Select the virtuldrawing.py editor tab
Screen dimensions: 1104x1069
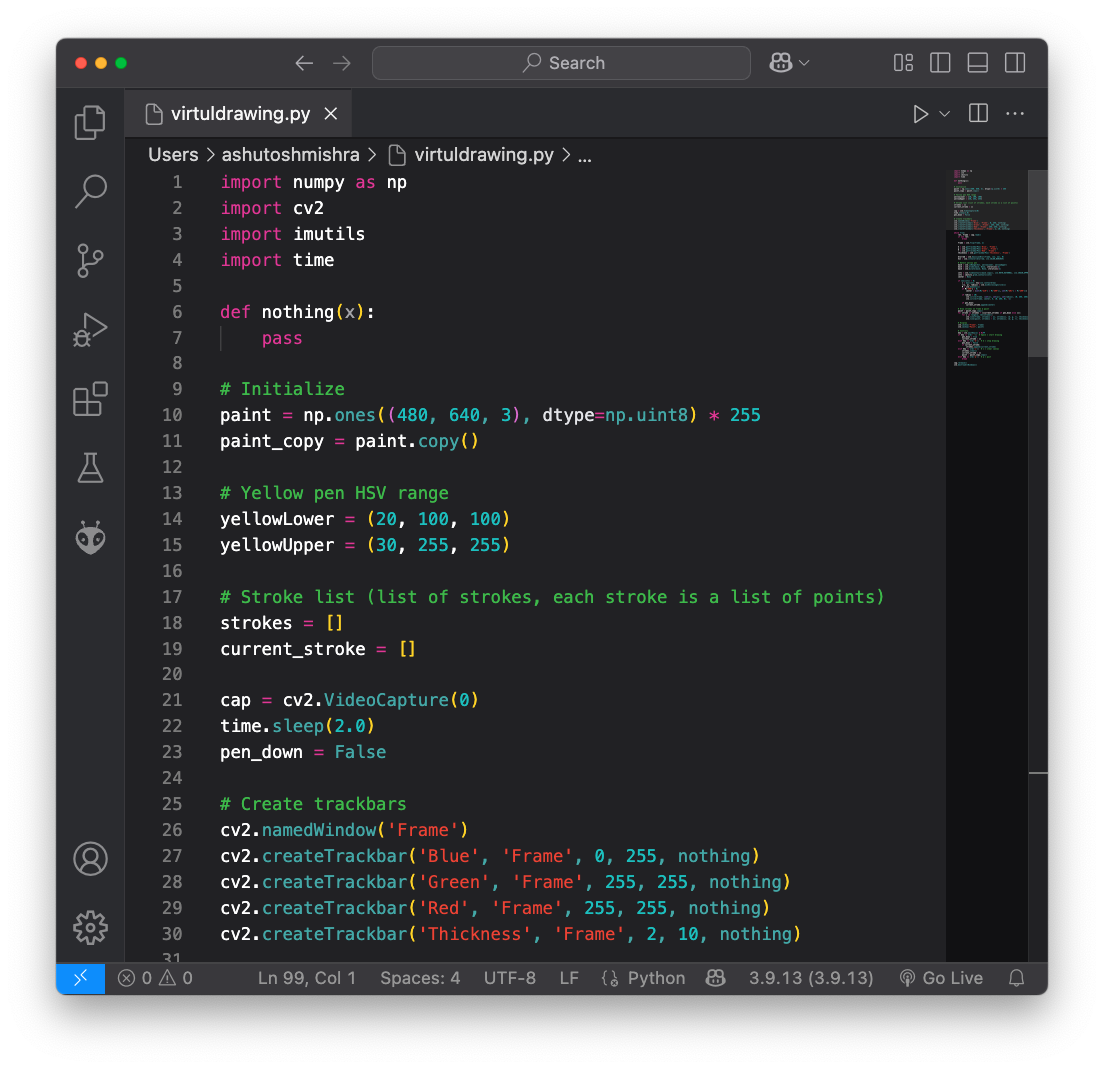(240, 114)
